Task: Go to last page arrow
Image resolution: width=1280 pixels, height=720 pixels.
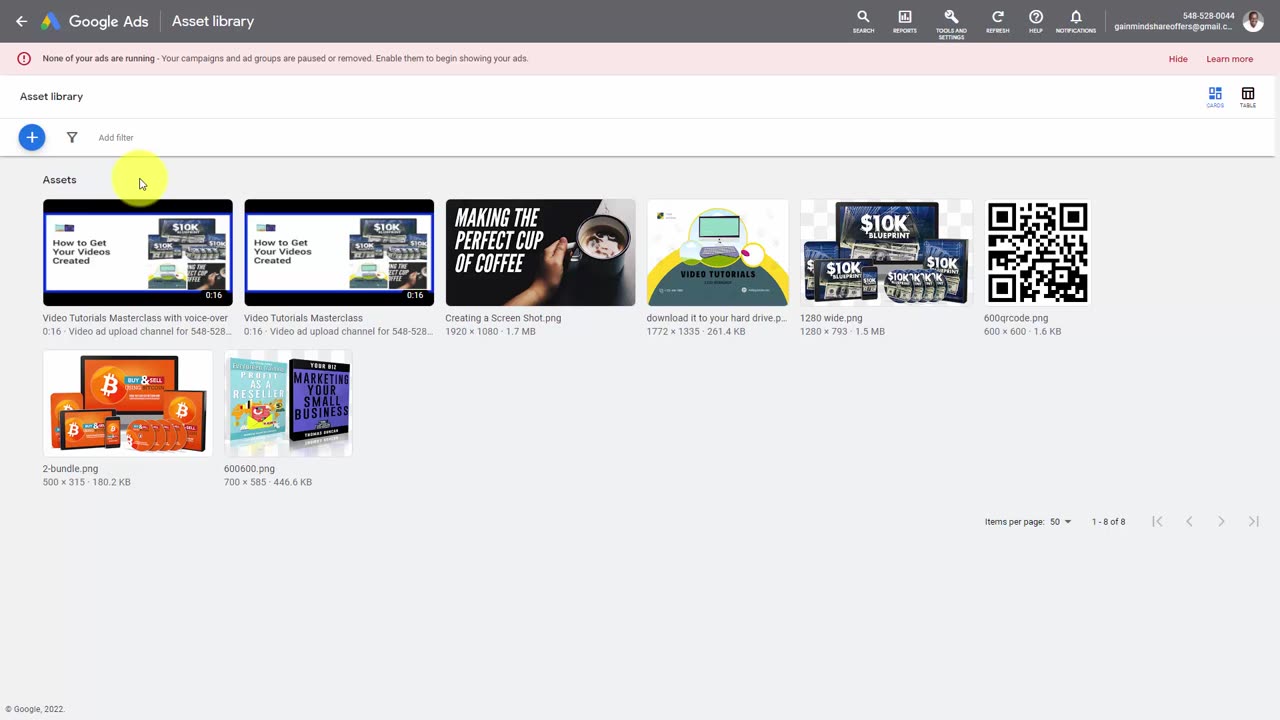Action: click(1253, 521)
